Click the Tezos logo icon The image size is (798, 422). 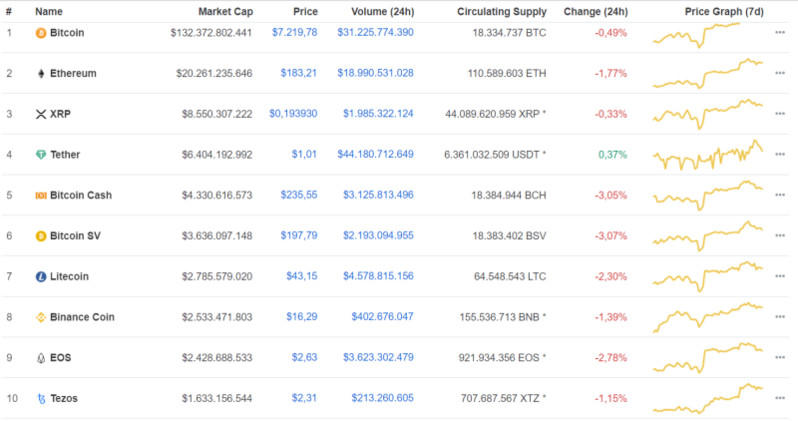point(41,398)
